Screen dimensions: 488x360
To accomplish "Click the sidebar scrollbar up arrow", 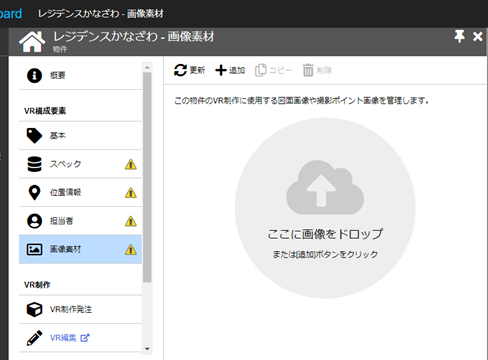I will pyautogui.click(x=147, y=67).
